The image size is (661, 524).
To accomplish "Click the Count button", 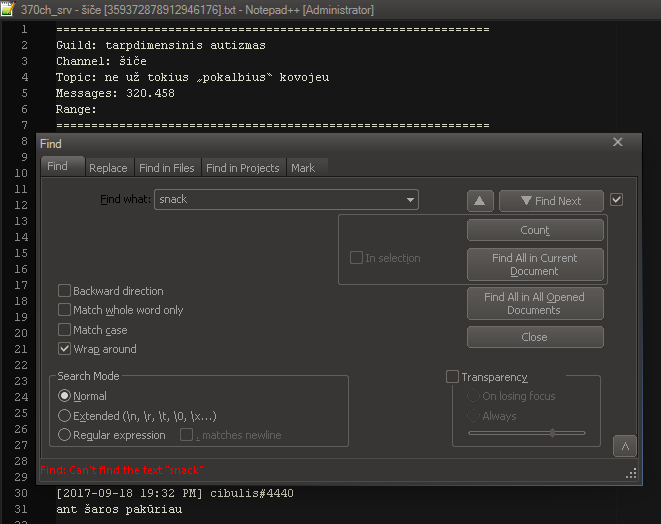I will 535,230.
